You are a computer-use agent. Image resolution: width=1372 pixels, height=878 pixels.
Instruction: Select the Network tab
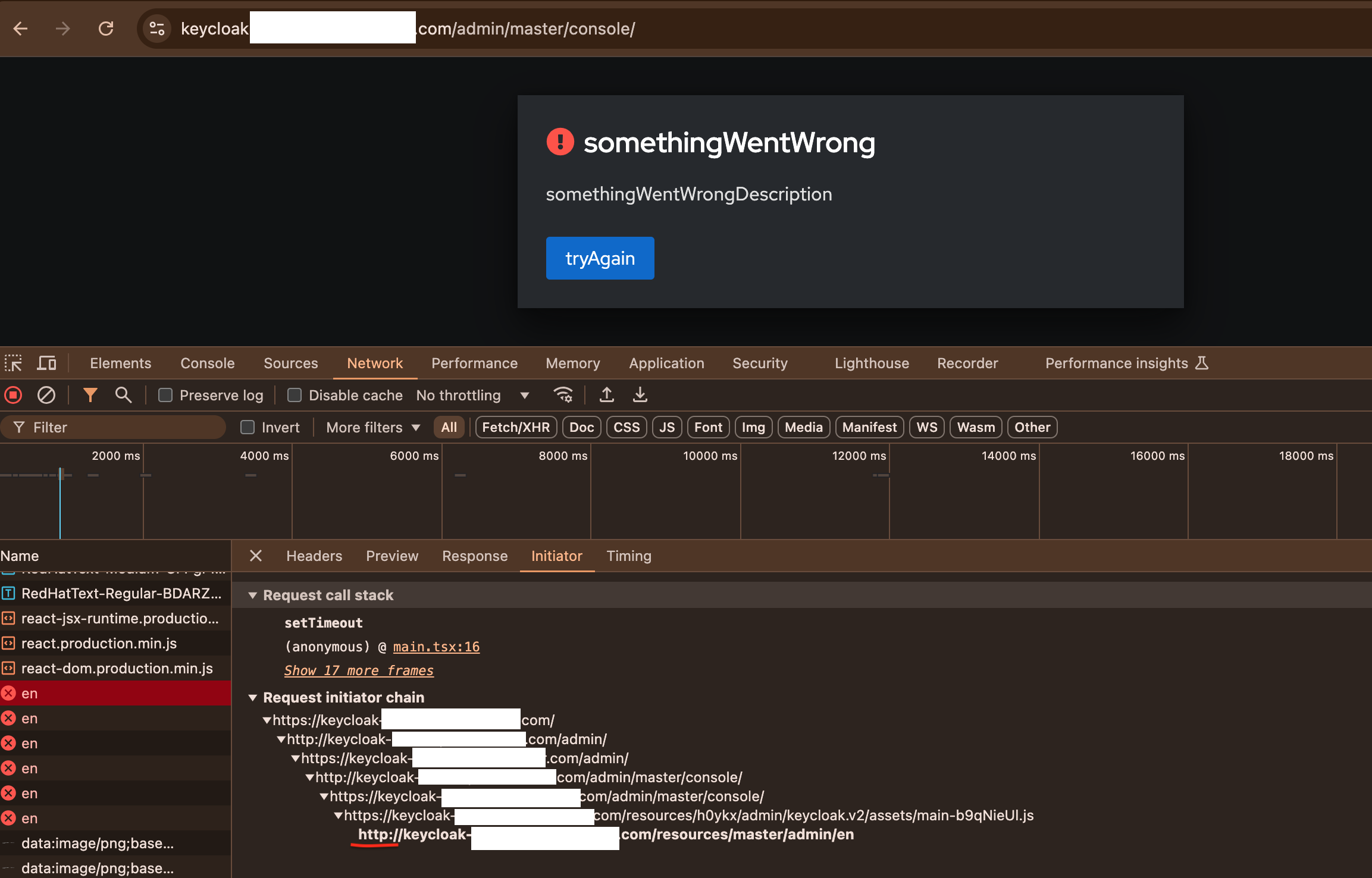pyautogui.click(x=375, y=363)
